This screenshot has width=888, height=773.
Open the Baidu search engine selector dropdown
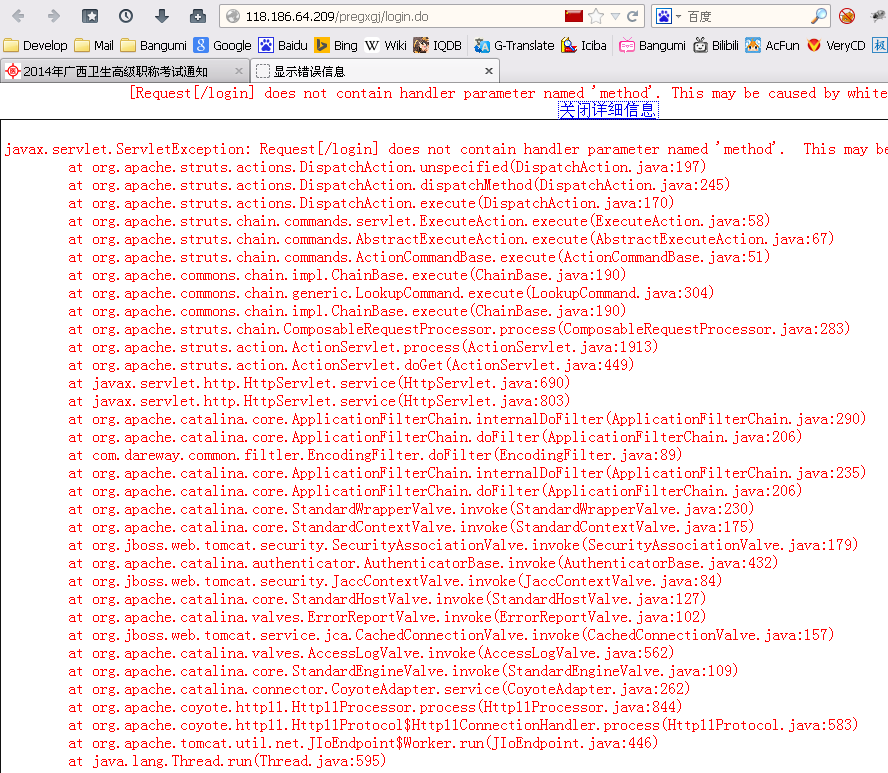pyautogui.click(x=668, y=16)
